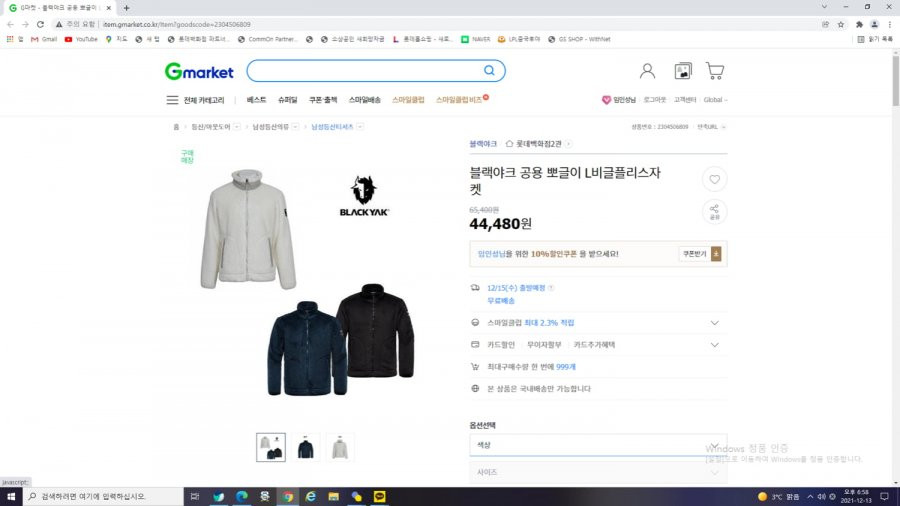Open the 고객센터 link
This screenshot has height=506, width=900.
click(x=685, y=100)
